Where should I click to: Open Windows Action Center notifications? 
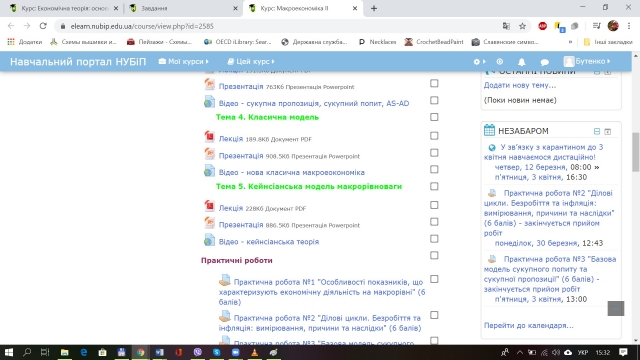tap(623, 352)
